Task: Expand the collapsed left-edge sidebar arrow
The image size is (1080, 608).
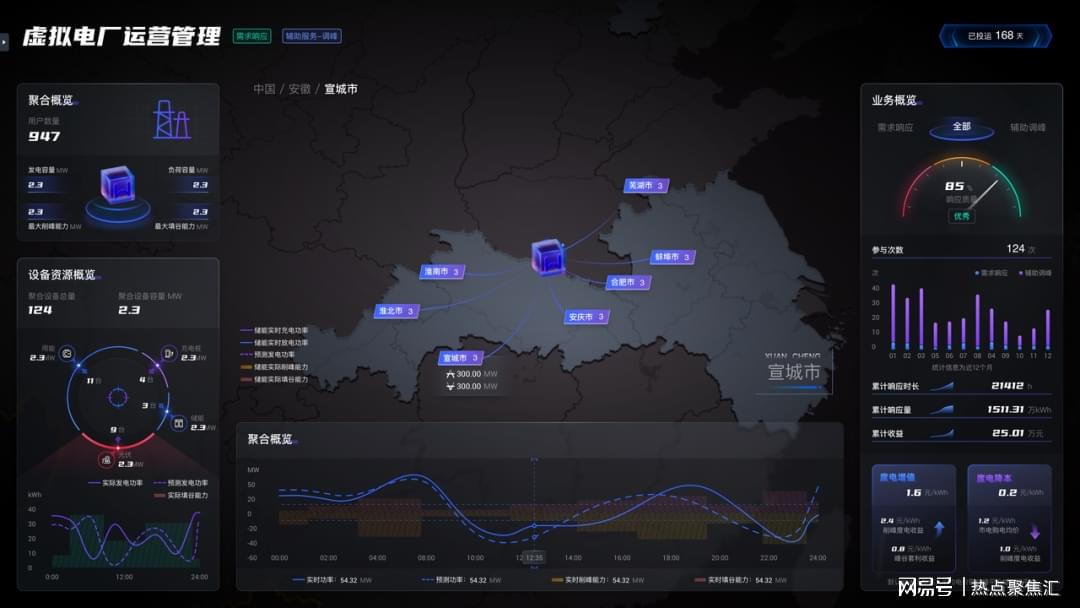Action: pos(5,39)
